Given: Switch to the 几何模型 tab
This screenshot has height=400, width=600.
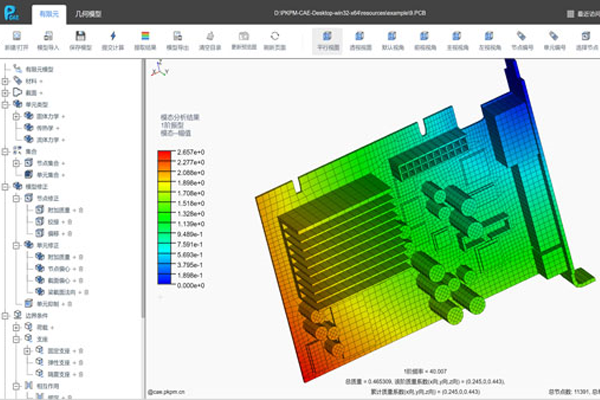Looking at the screenshot, I should tap(90, 12).
